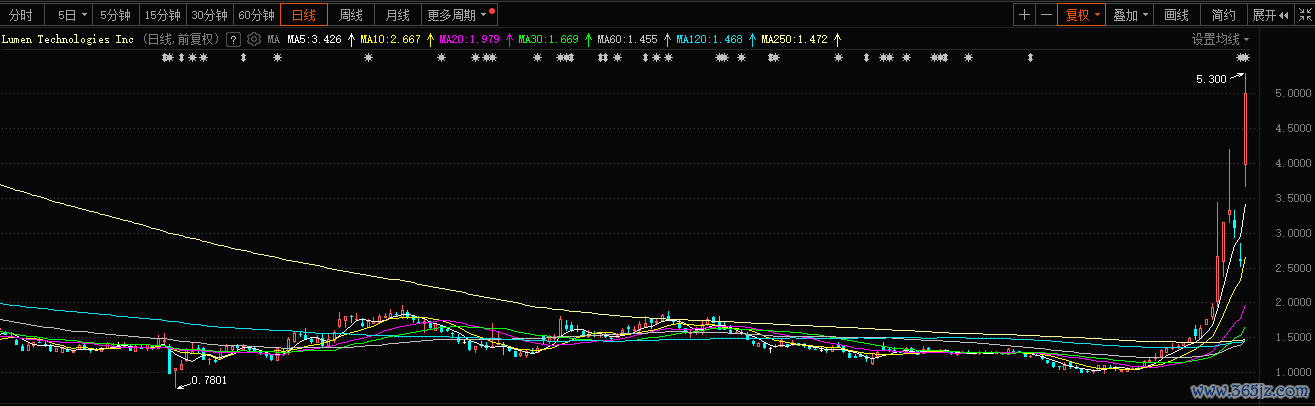Click the MA5:3.426 value
1315x406 pixels.
coord(315,40)
